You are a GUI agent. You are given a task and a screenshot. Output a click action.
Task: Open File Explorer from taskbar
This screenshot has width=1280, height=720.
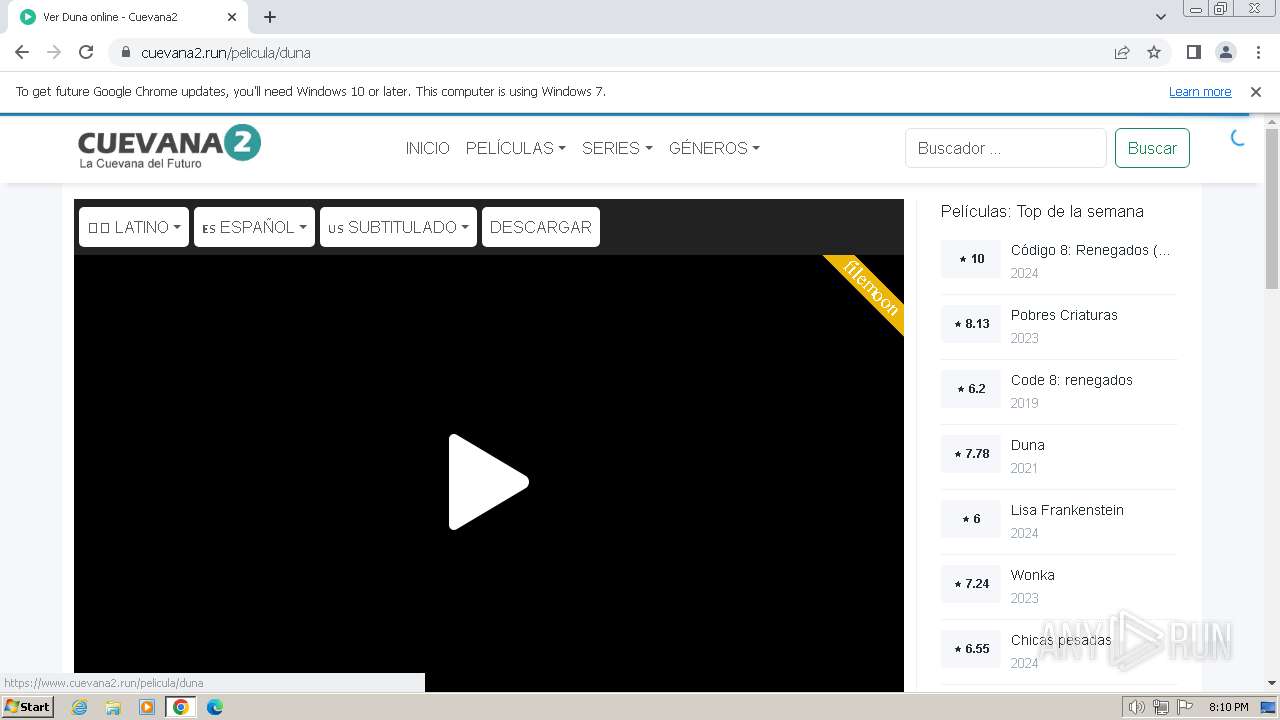click(x=113, y=707)
